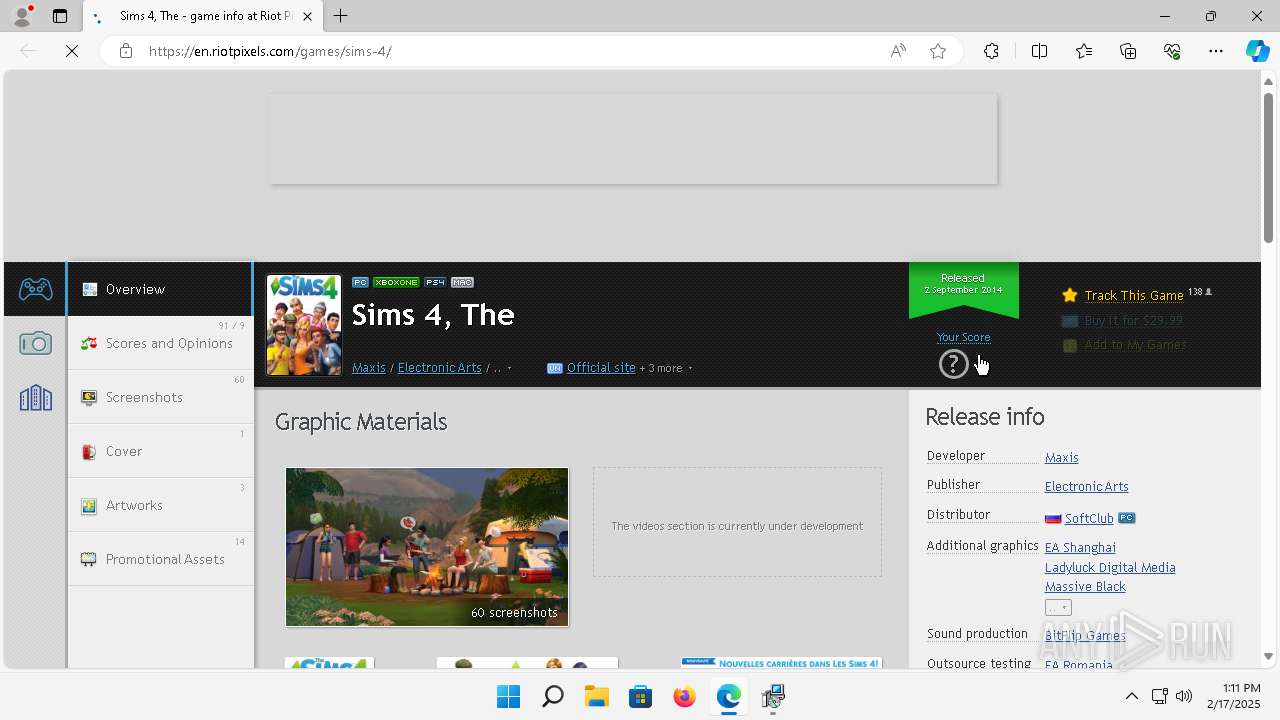Click the browser address bar
Screen dimensions: 1280x720
(510, 51)
